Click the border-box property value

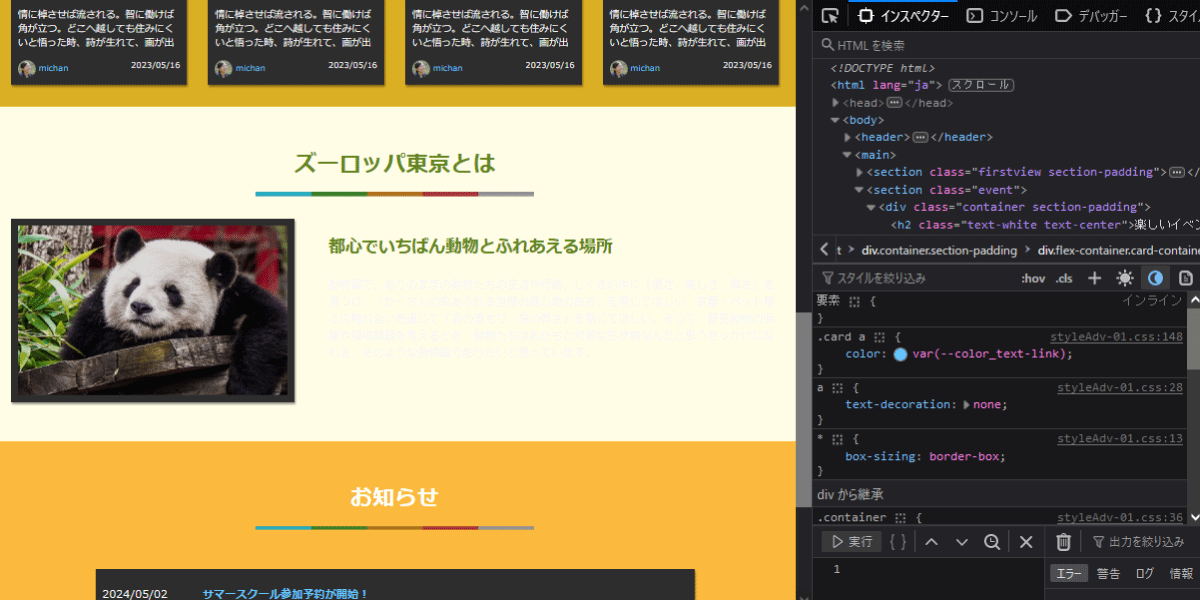[964, 456]
